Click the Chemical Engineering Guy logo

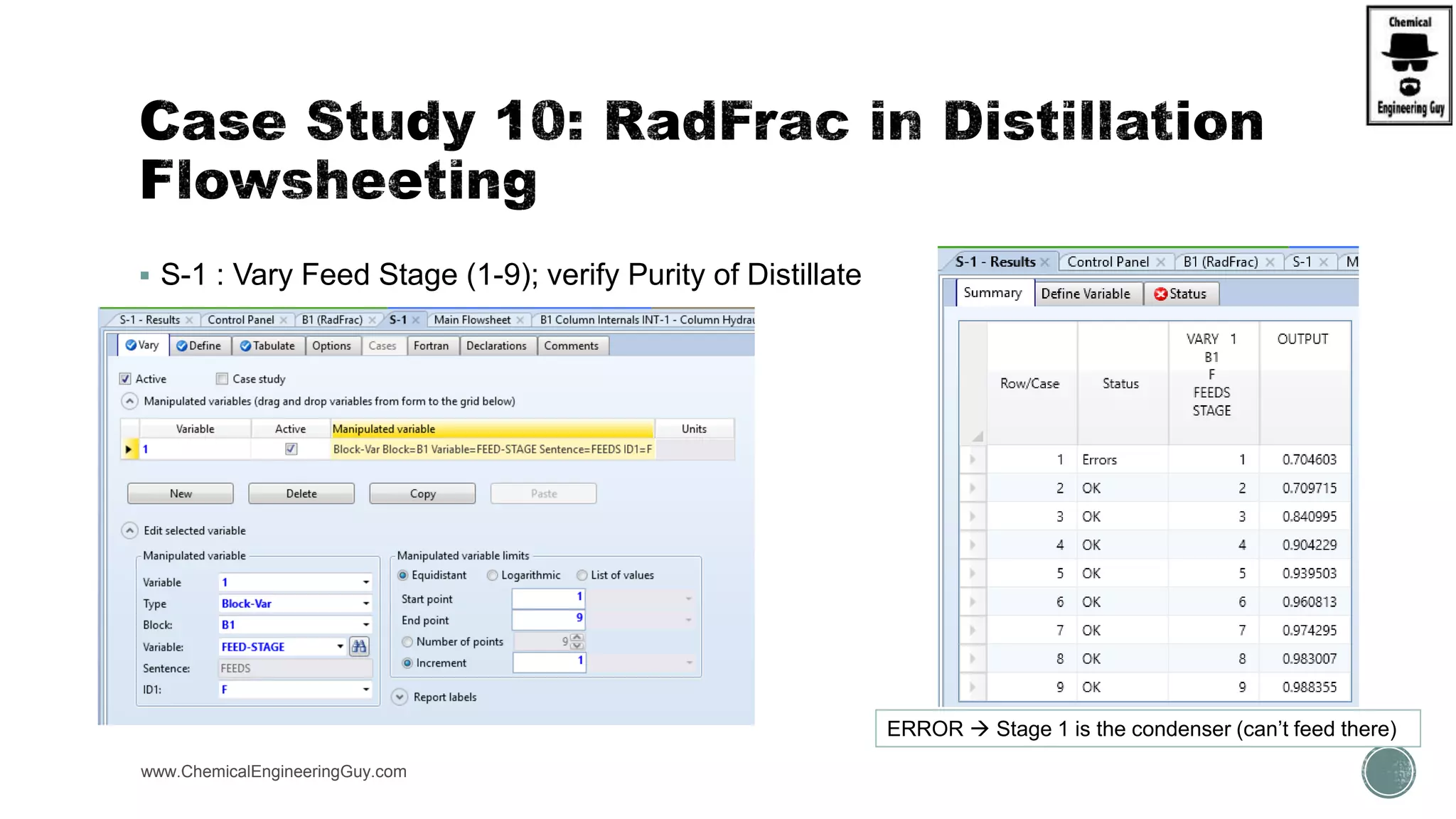click(x=1409, y=65)
